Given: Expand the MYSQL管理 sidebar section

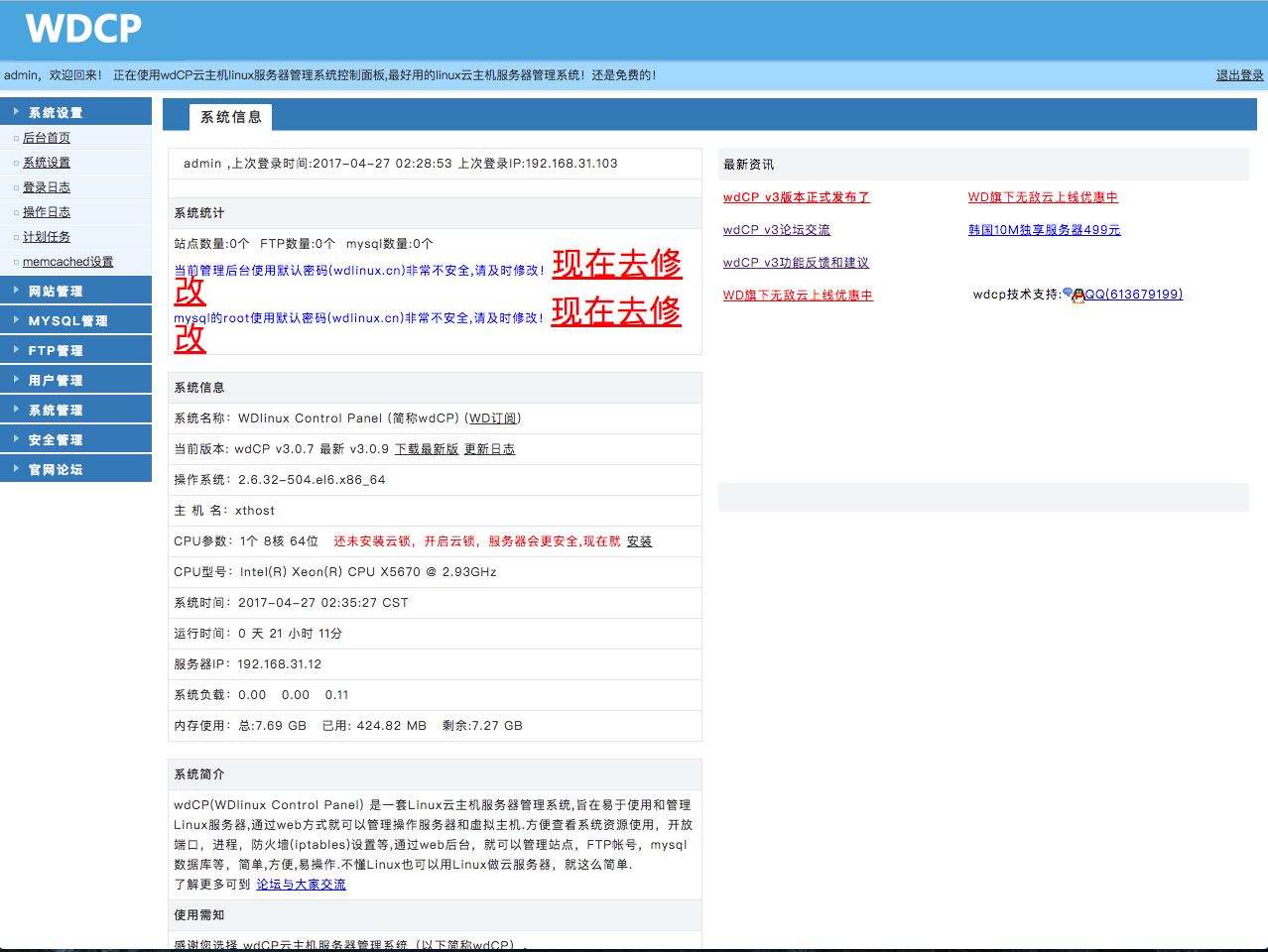Looking at the screenshot, I should (x=75, y=320).
